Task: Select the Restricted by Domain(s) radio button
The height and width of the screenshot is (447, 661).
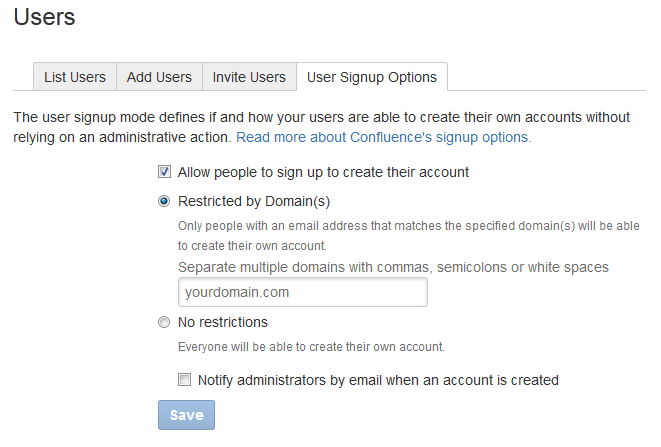Action: point(165,201)
